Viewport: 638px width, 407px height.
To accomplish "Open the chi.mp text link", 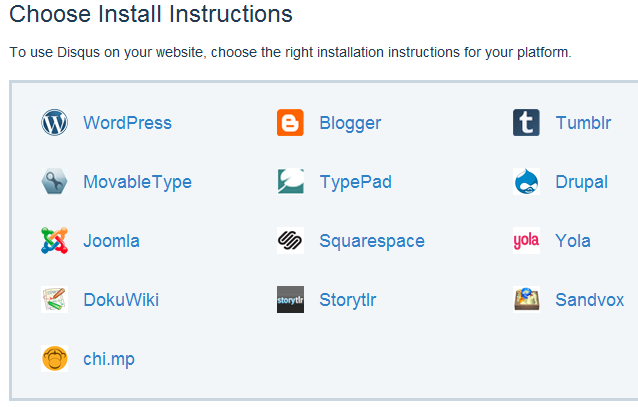I will (109, 360).
